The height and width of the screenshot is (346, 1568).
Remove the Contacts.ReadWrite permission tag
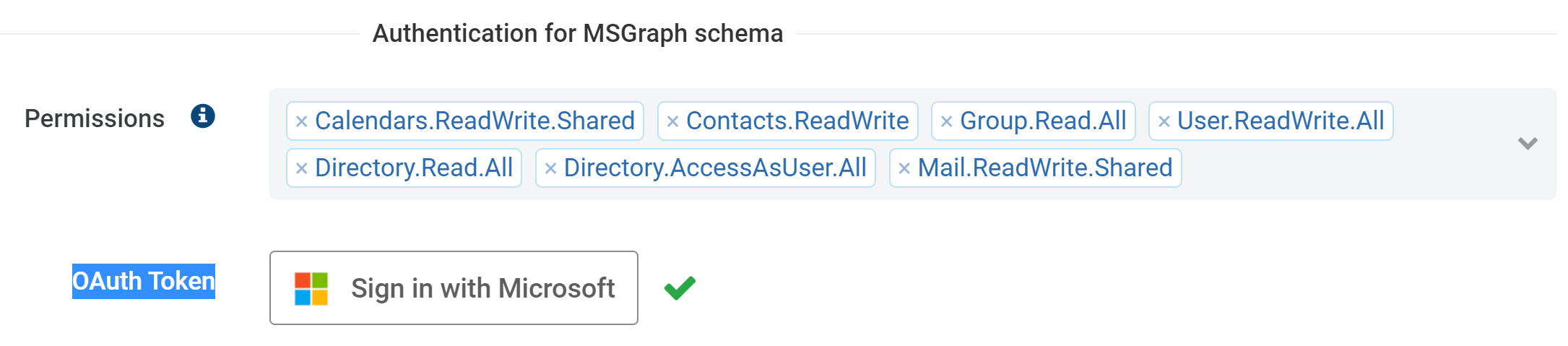672,122
